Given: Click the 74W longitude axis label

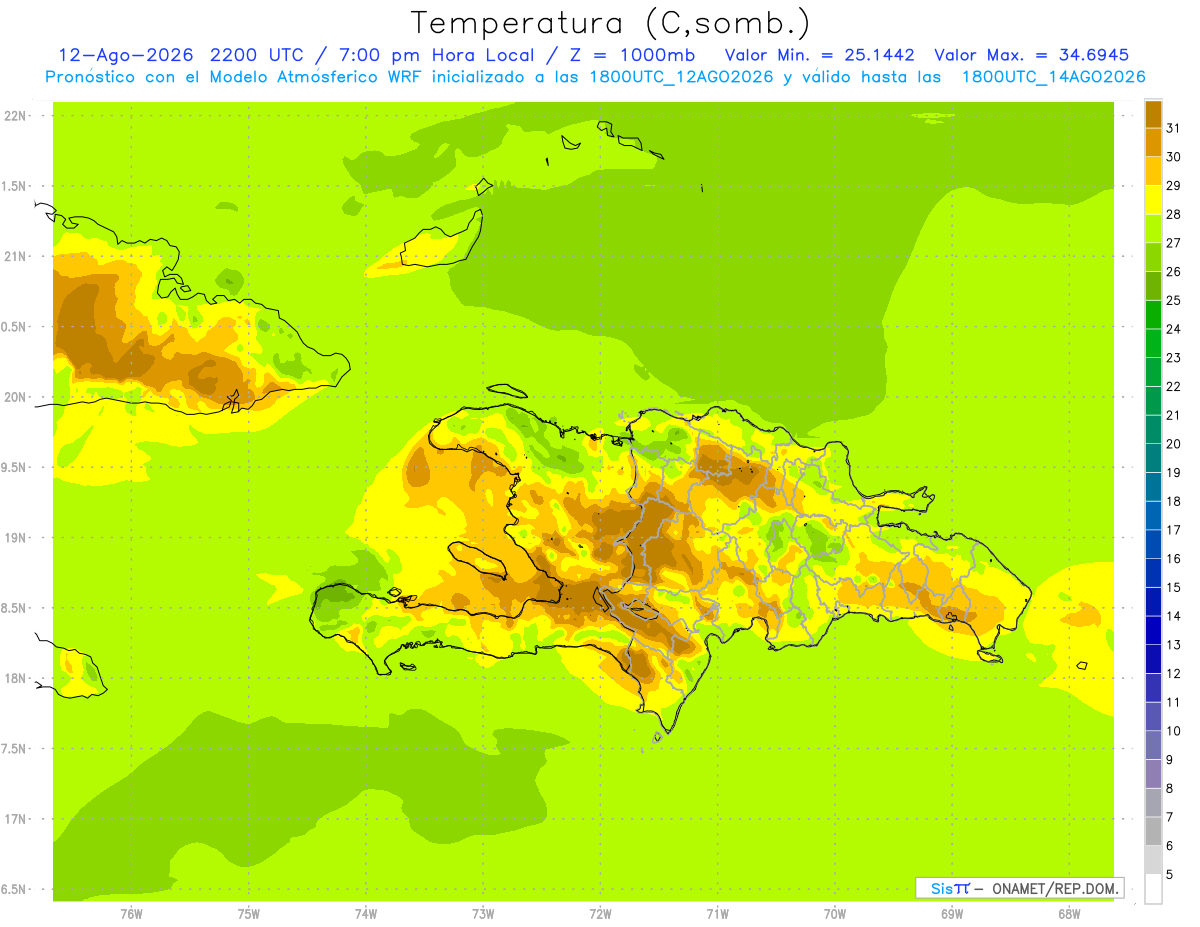Looking at the screenshot, I should (x=365, y=913).
